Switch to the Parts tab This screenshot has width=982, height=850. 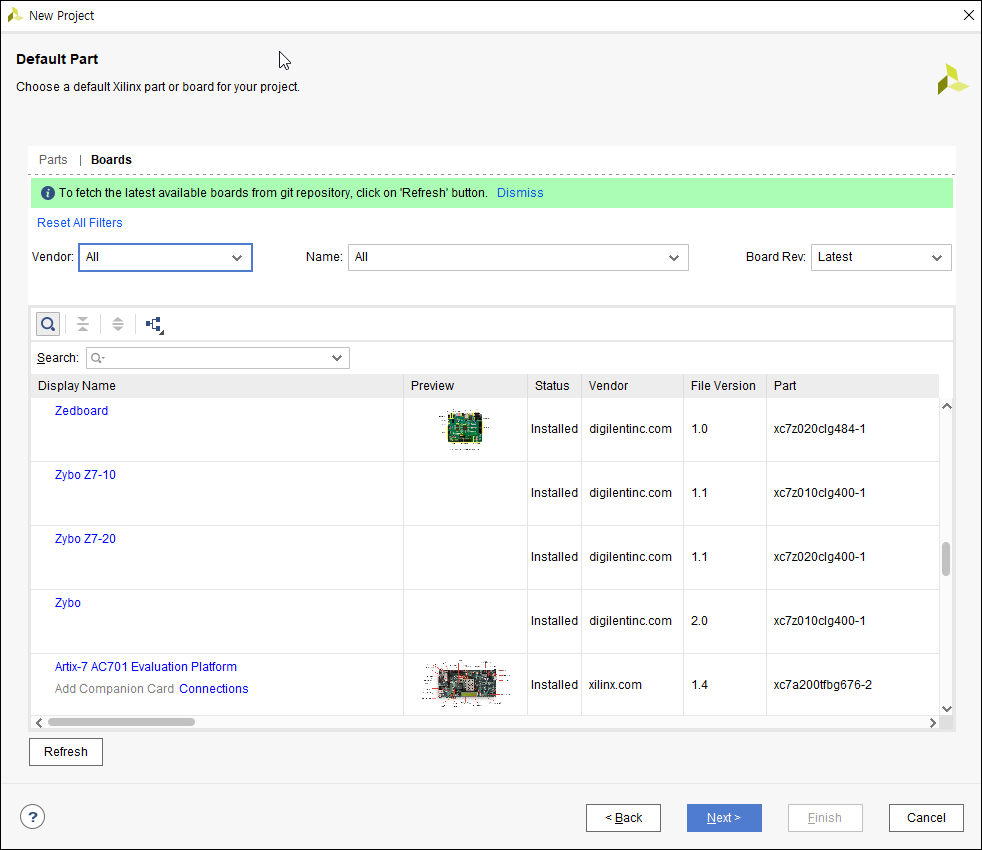click(53, 160)
